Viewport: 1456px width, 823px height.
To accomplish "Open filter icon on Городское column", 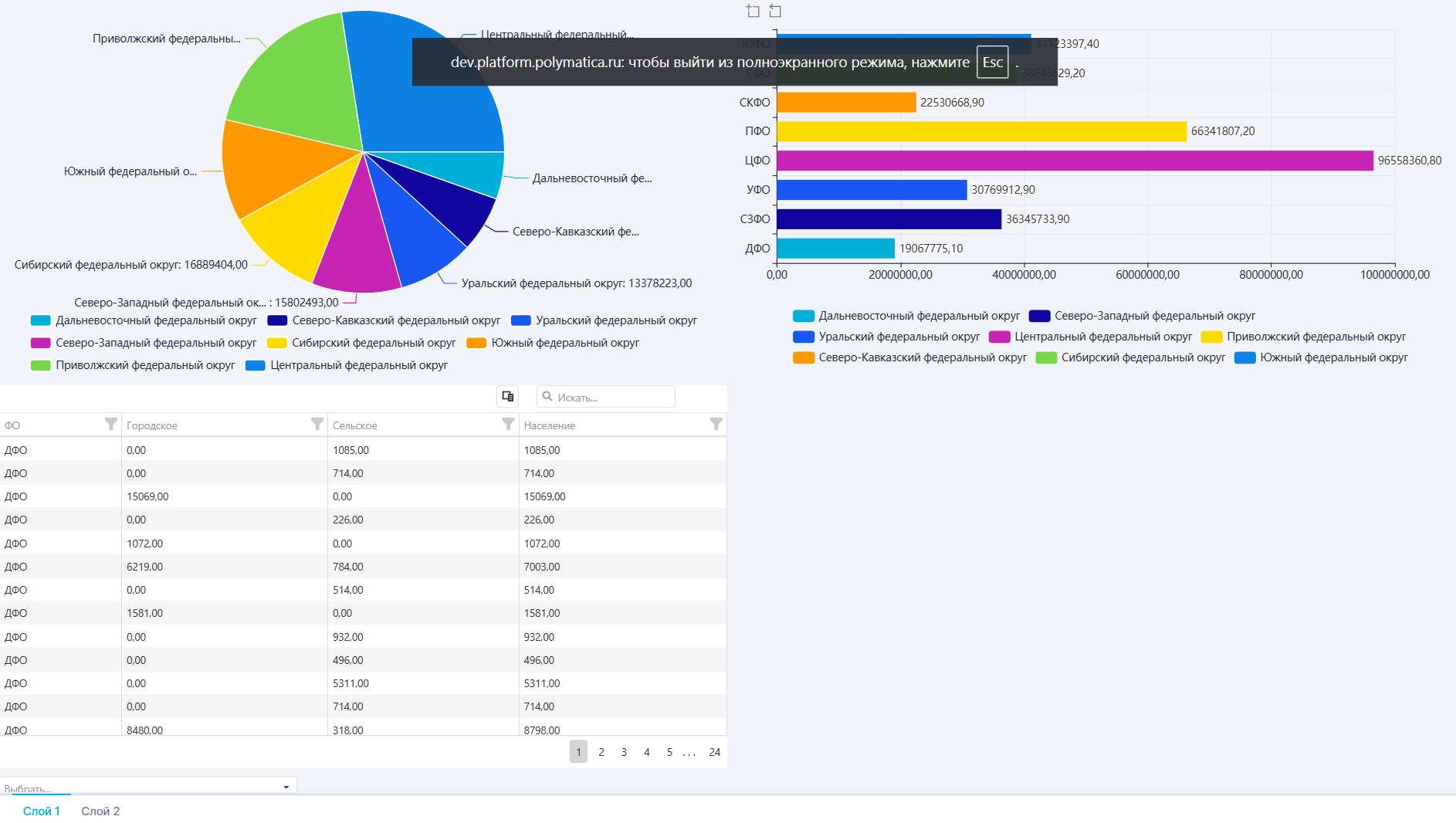I will [x=317, y=424].
